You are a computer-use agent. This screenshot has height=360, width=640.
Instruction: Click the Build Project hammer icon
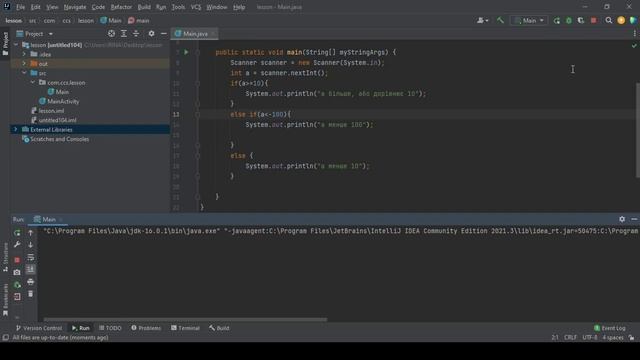point(500,20)
